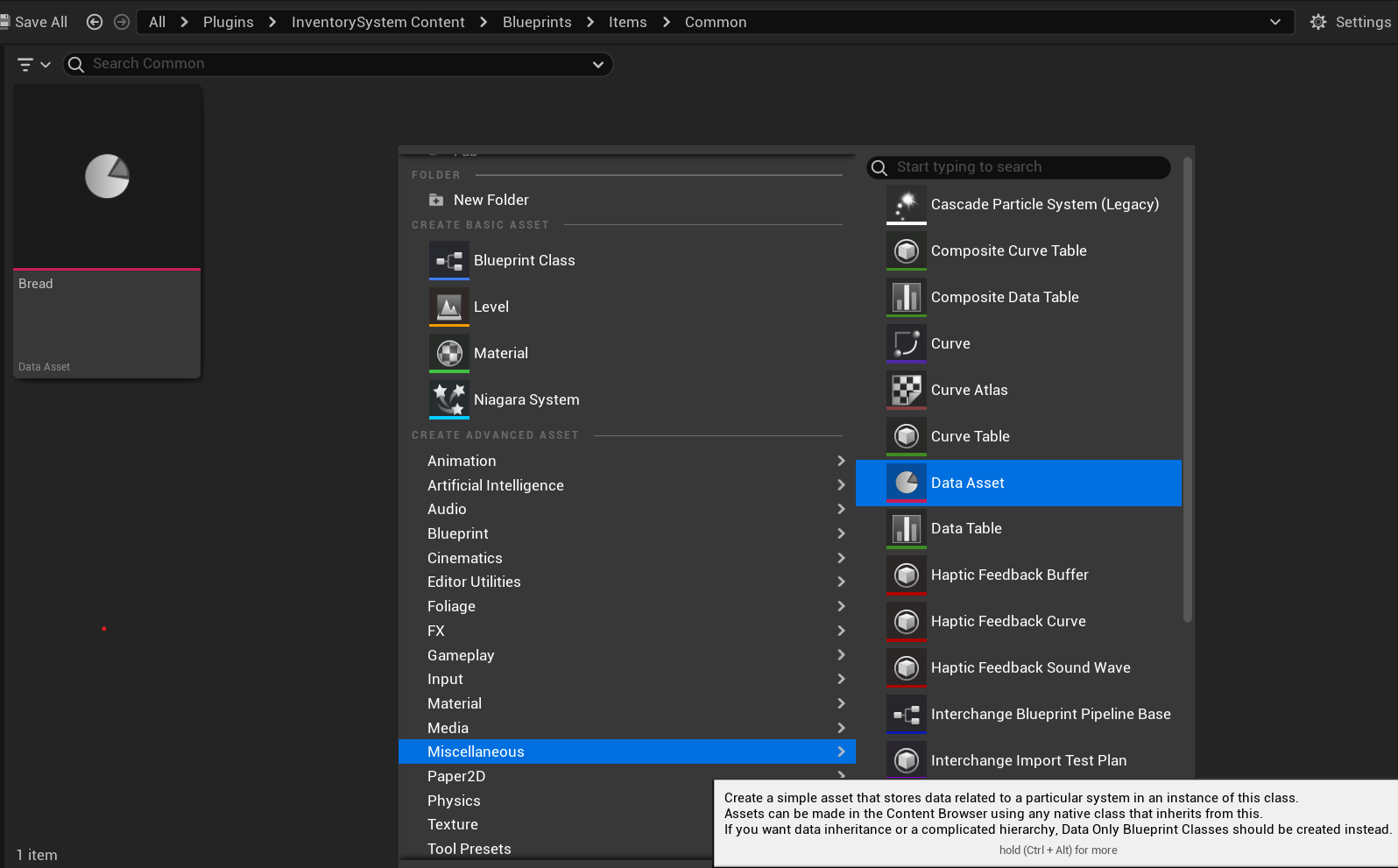
Task: Select the Bread data asset thumbnail
Action: (108, 232)
